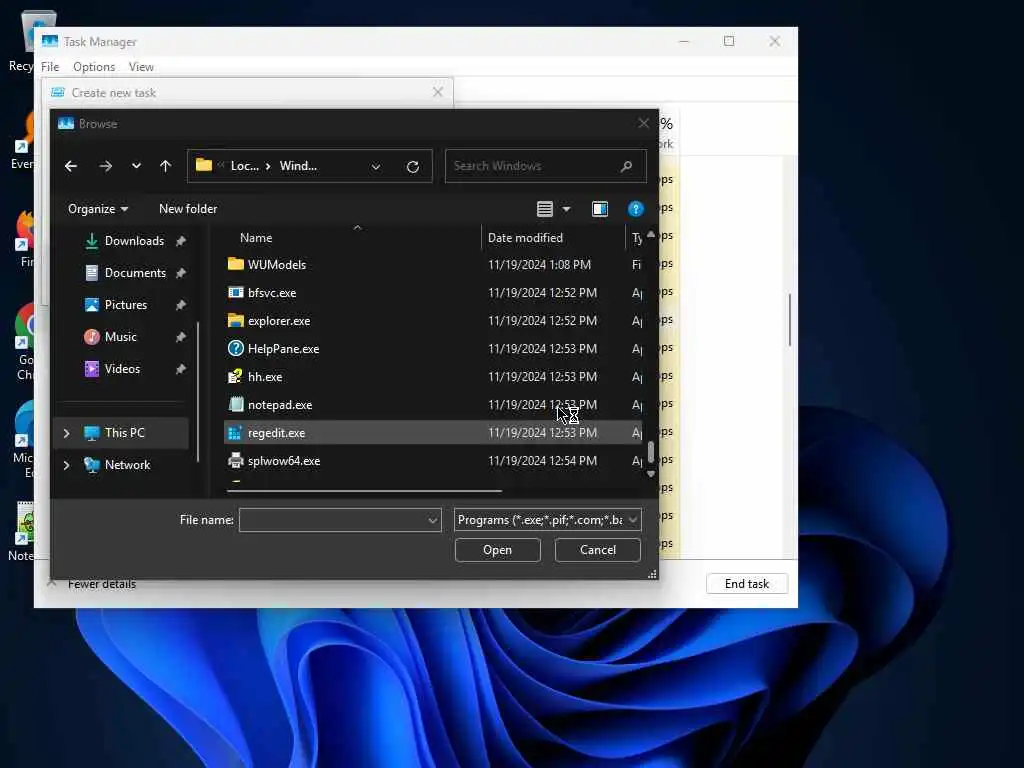
Task: Select the hh.exe file
Action: coord(434,377)
